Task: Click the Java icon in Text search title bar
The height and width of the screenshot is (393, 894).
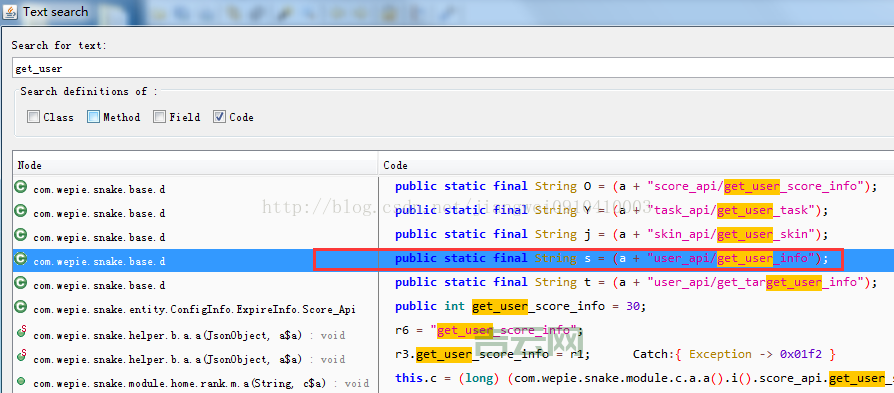Action: (x=10, y=11)
